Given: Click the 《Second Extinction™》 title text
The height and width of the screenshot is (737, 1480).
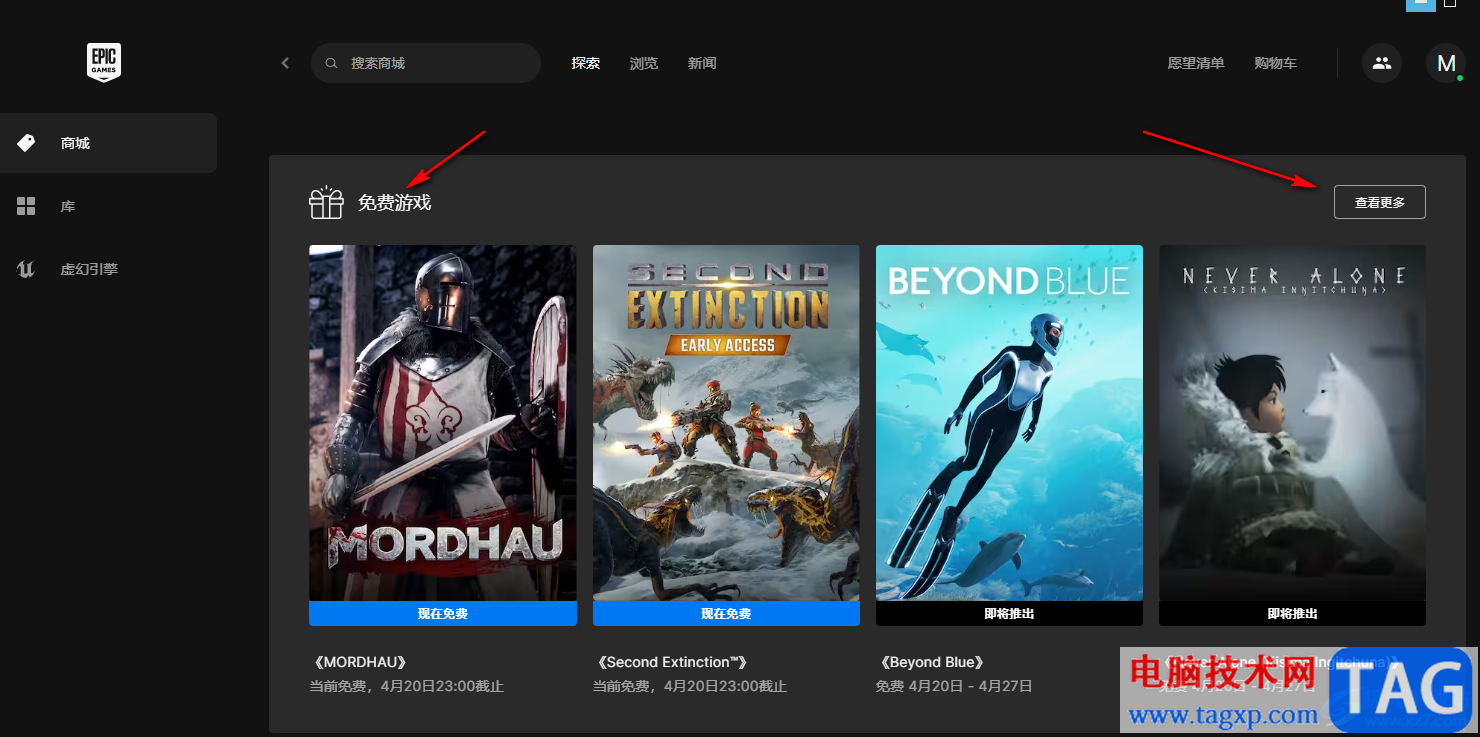Looking at the screenshot, I should click(671, 662).
